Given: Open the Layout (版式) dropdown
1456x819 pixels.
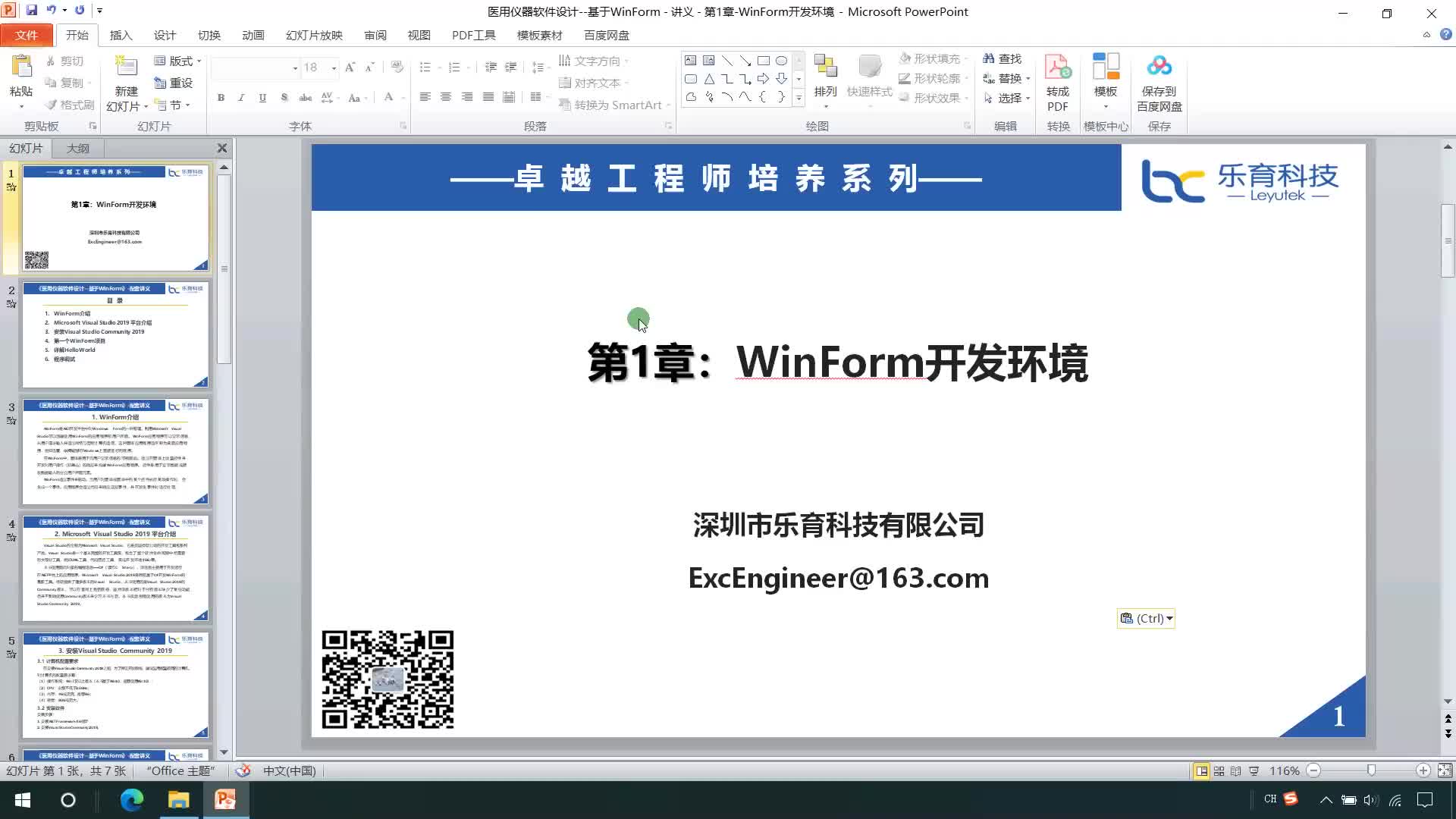Looking at the screenshot, I should [178, 61].
